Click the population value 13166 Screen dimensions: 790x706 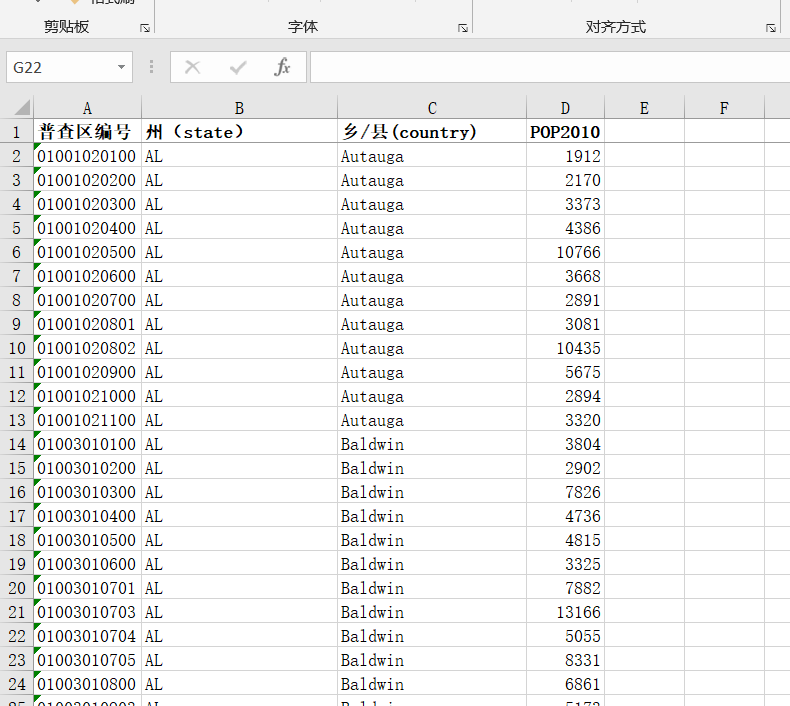pos(565,612)
